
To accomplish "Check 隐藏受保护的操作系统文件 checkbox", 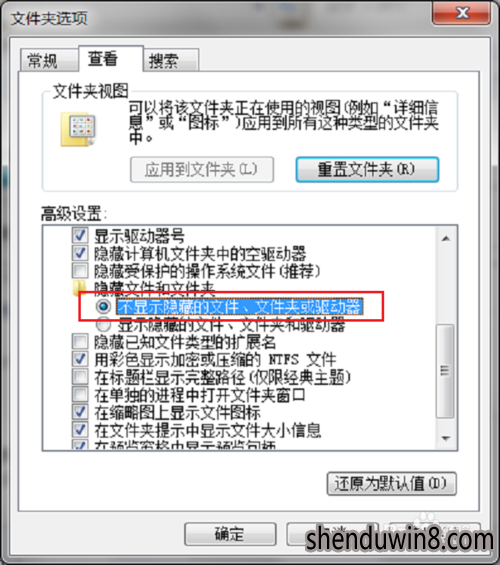I will [80, 270].
